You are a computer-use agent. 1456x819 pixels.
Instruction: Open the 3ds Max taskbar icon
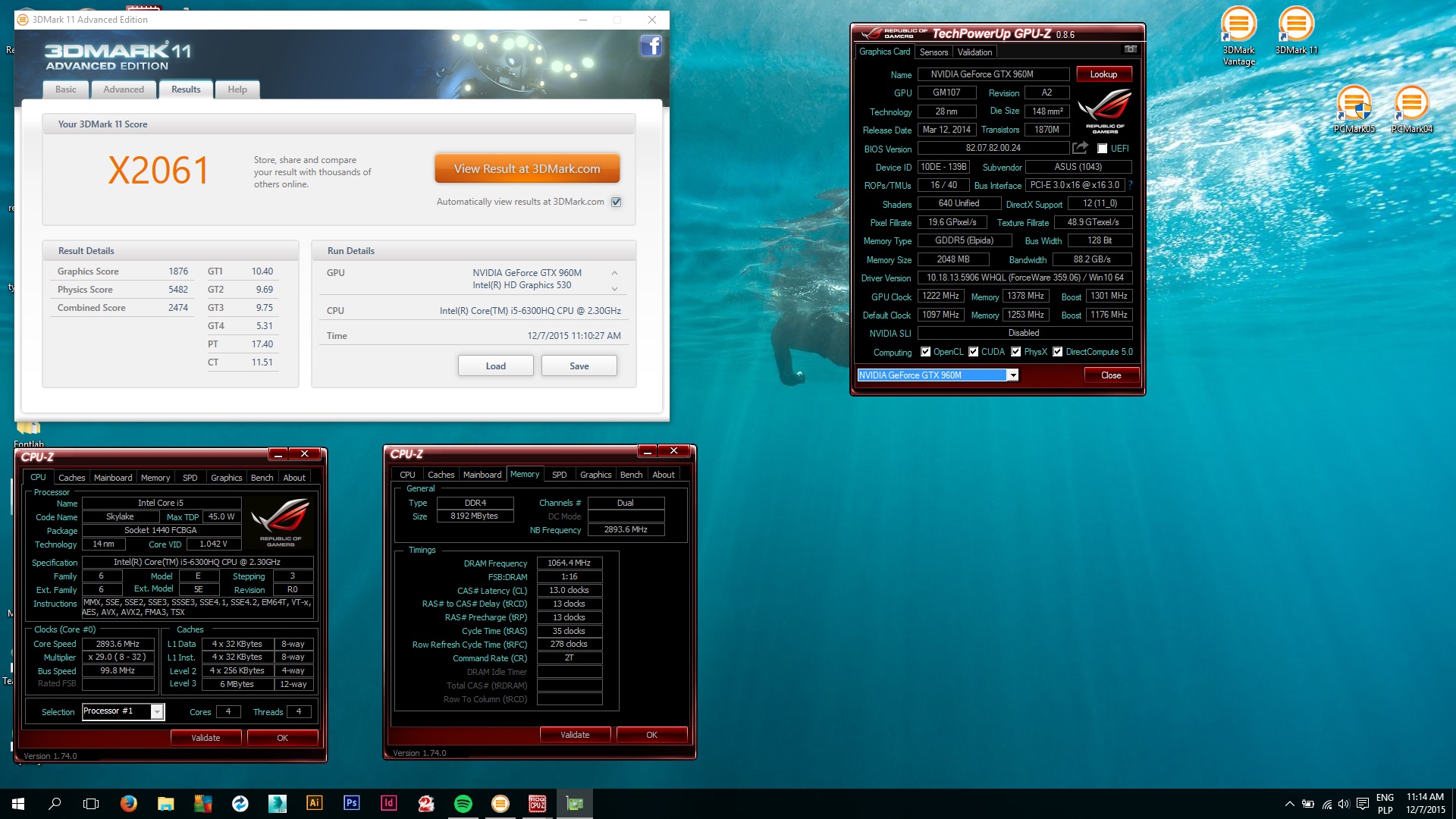click(x=278, y=803)
